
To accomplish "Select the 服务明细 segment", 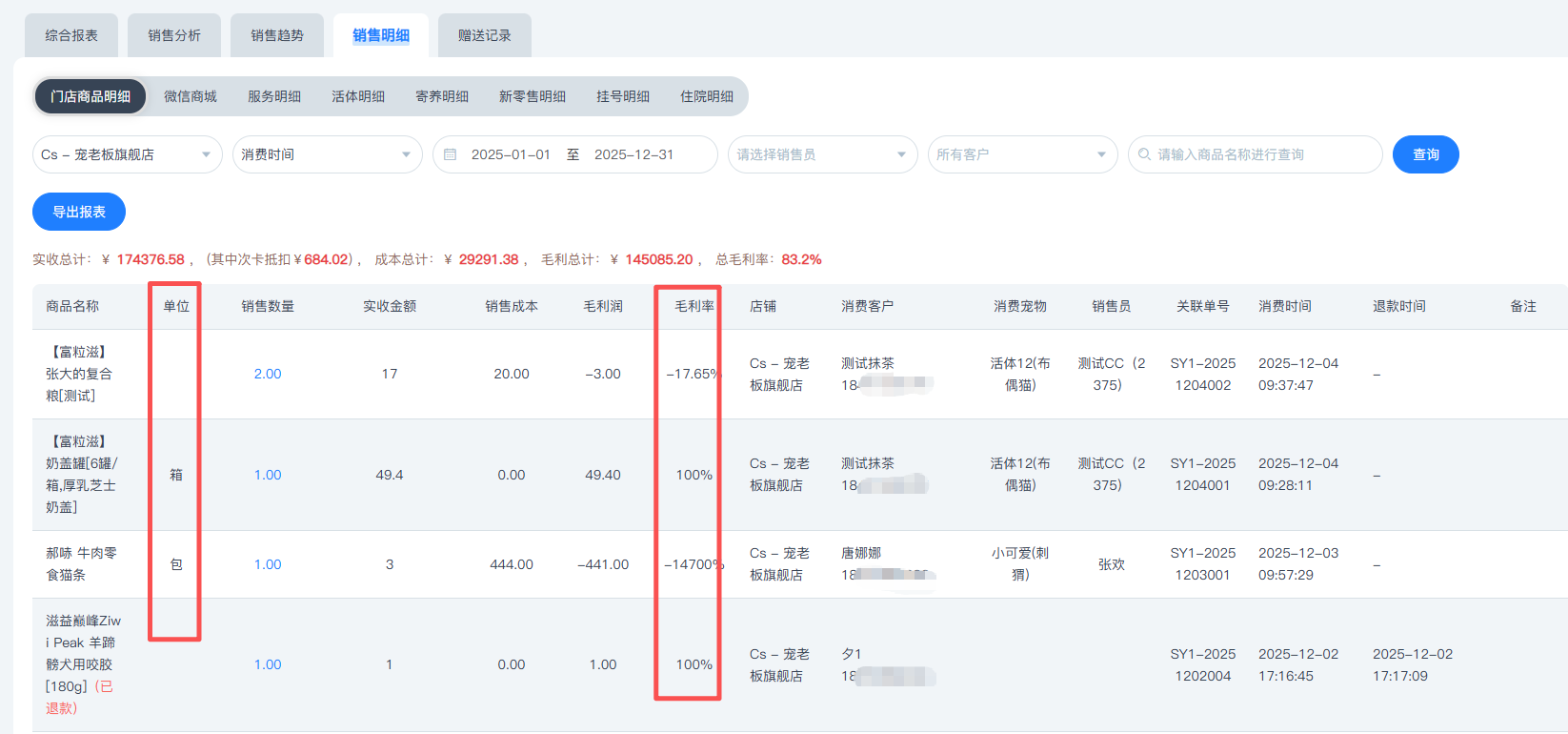I will click(274, 96).
